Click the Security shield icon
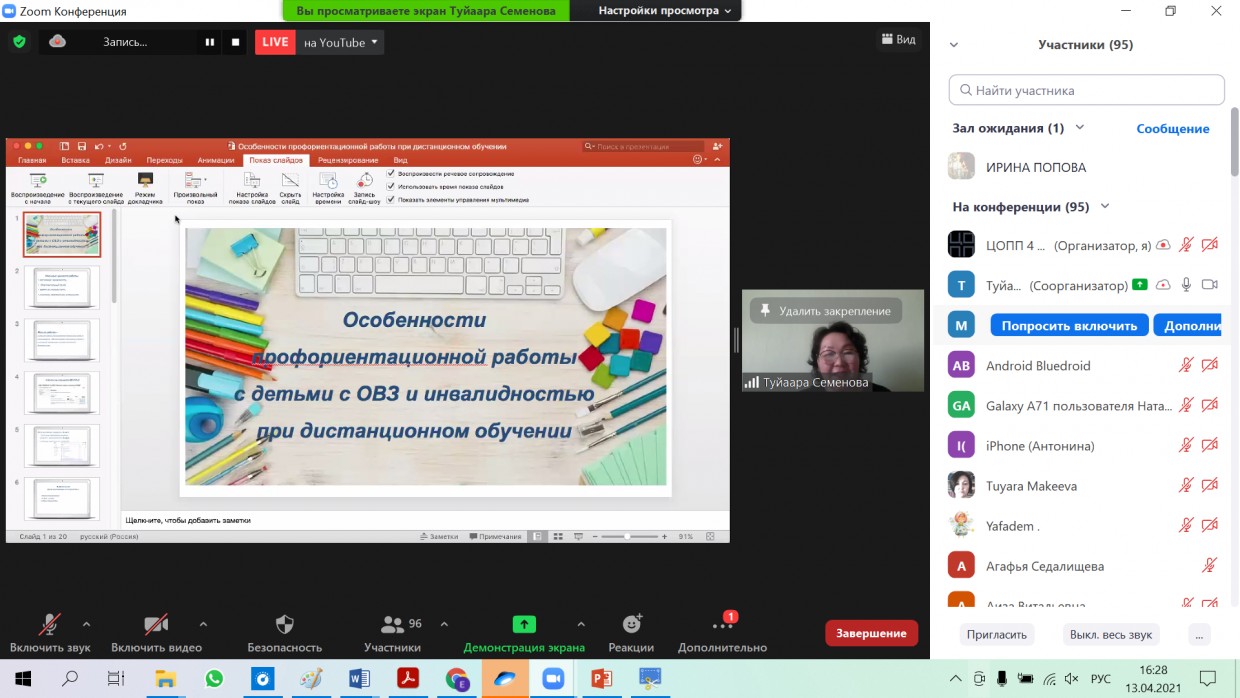1240x698 pixels. (284, 625)
